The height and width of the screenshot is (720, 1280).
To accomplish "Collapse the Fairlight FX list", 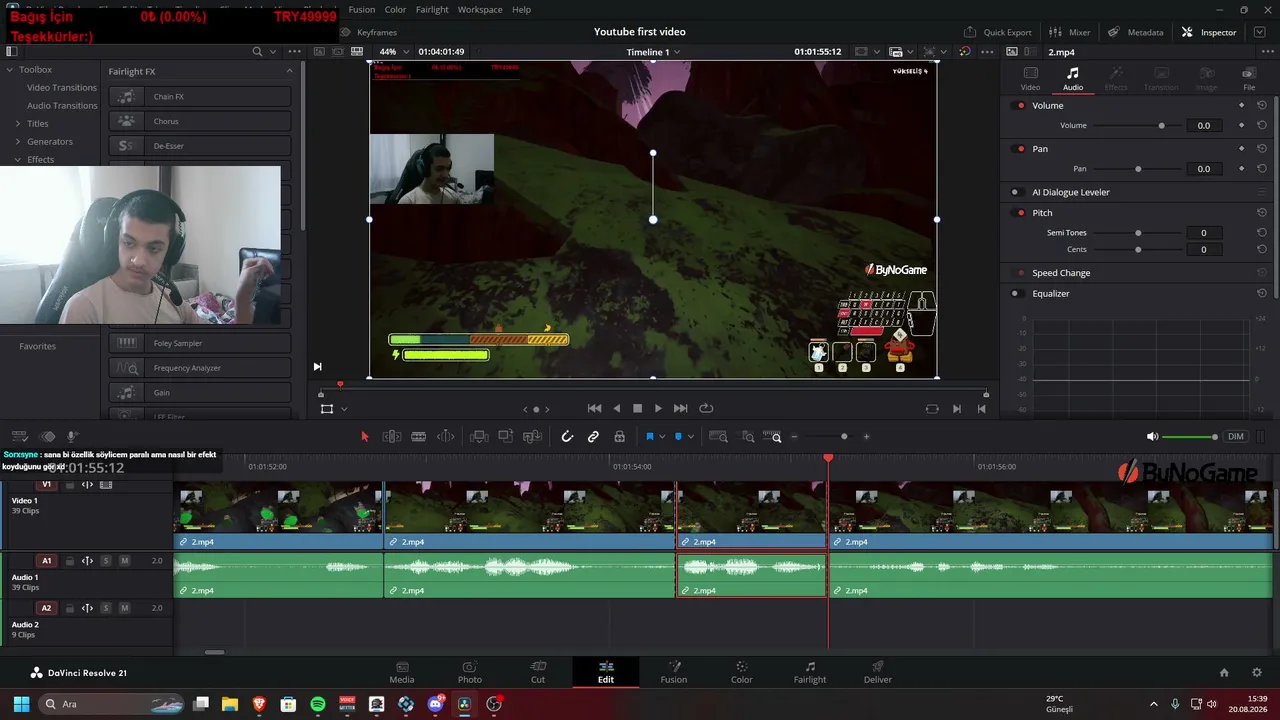I will click(289, 71).
